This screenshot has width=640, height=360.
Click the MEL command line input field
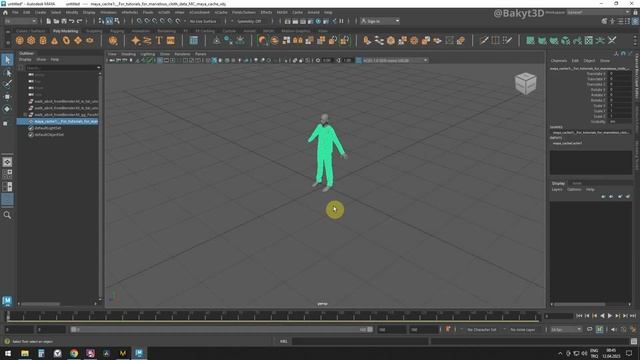pos(360,341)
